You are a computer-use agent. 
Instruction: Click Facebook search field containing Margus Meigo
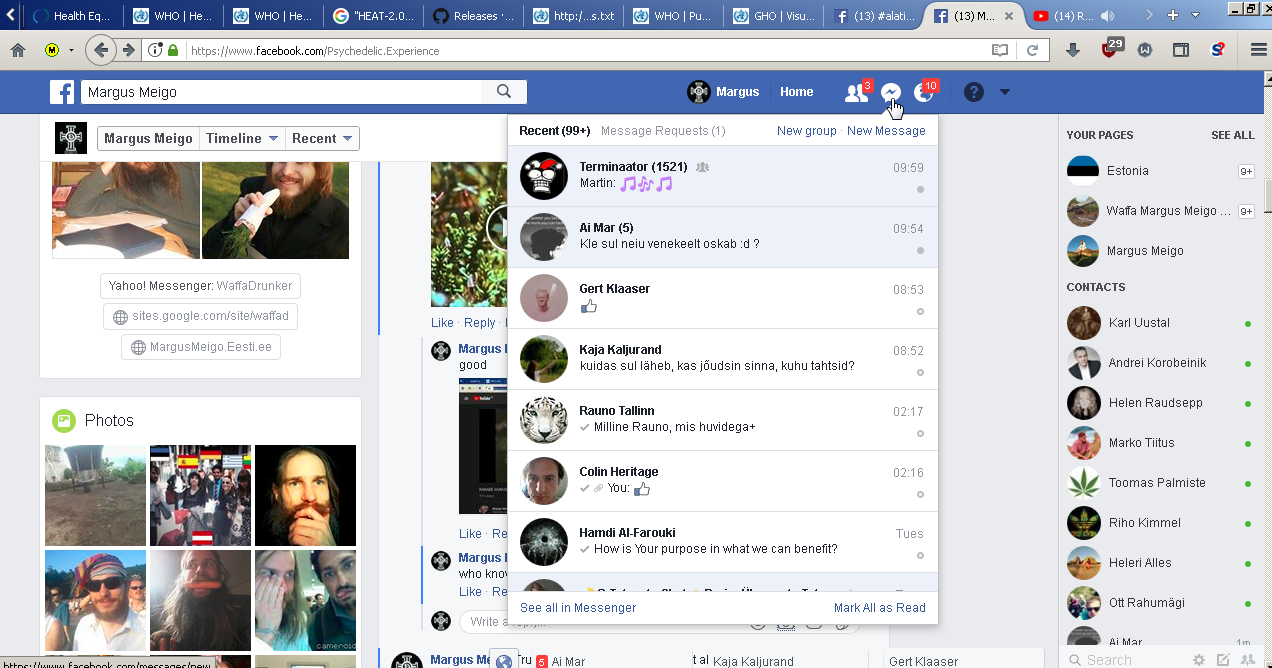(x=281, y=92)
